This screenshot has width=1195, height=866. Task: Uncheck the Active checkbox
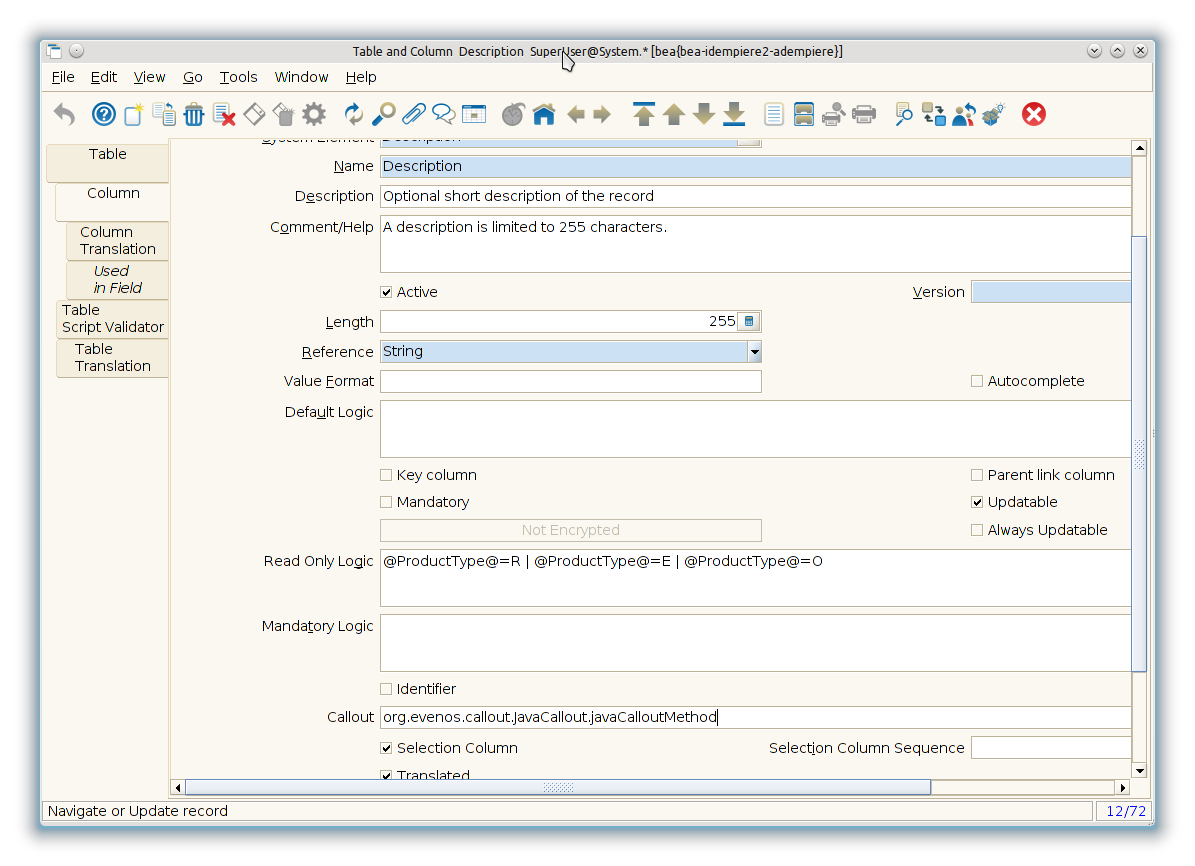click(x=386, y=293)
